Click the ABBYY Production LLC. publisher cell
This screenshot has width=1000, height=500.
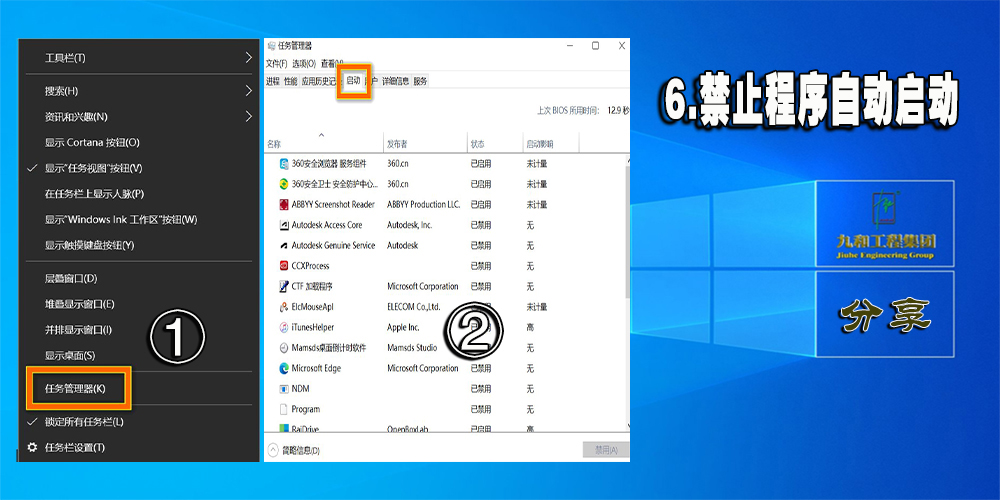coord(423,205)
